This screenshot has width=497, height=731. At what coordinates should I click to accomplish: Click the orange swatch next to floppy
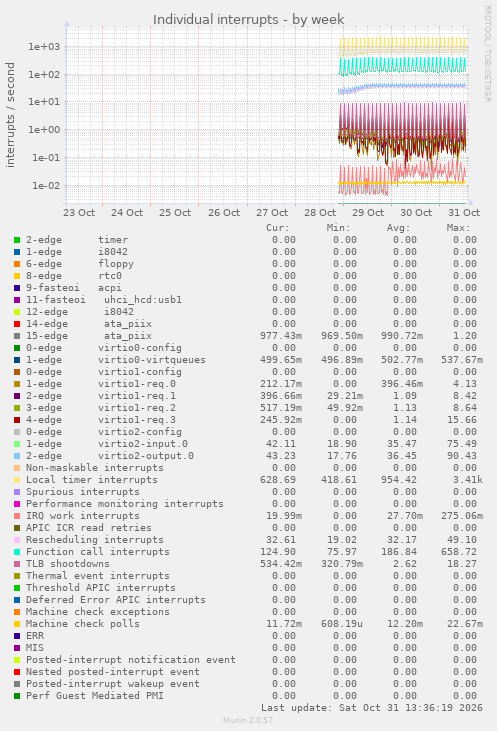pos(17,264)
